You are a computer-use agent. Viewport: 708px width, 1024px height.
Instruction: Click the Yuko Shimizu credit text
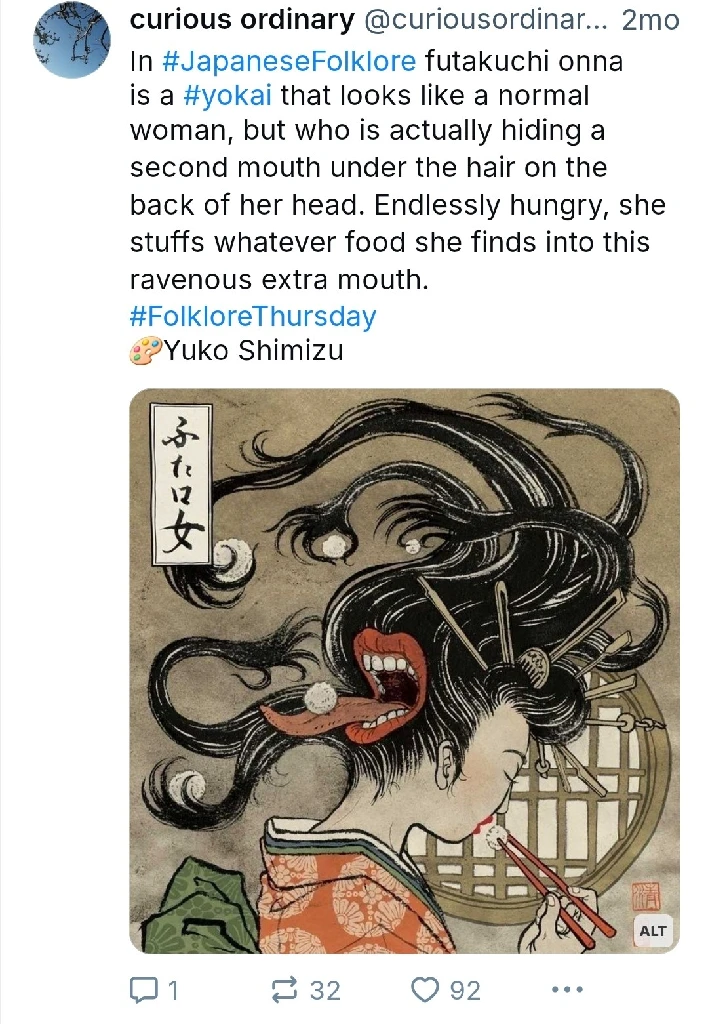(x=253, y=351)
